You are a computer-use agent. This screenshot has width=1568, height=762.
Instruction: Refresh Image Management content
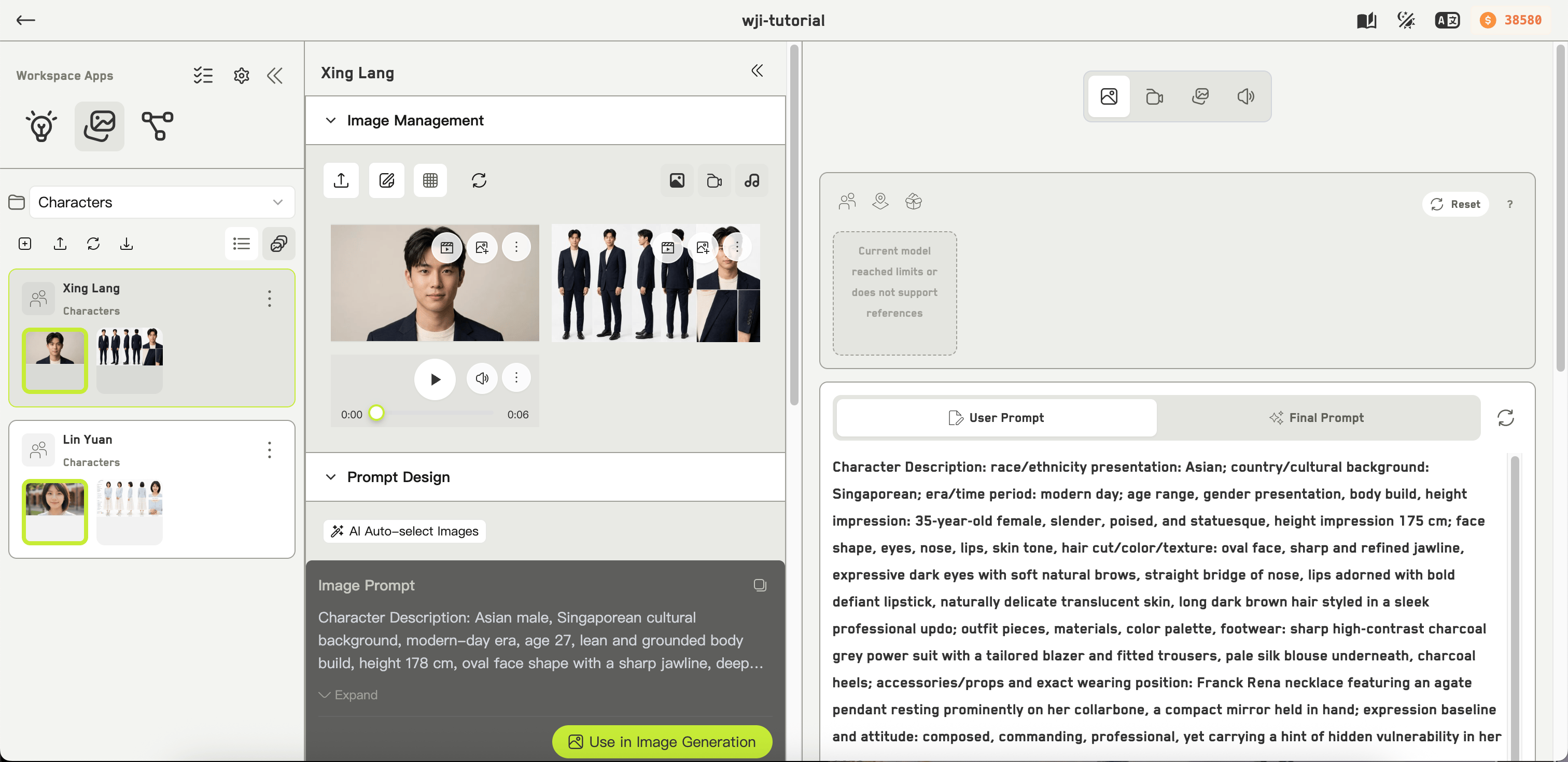479,180
